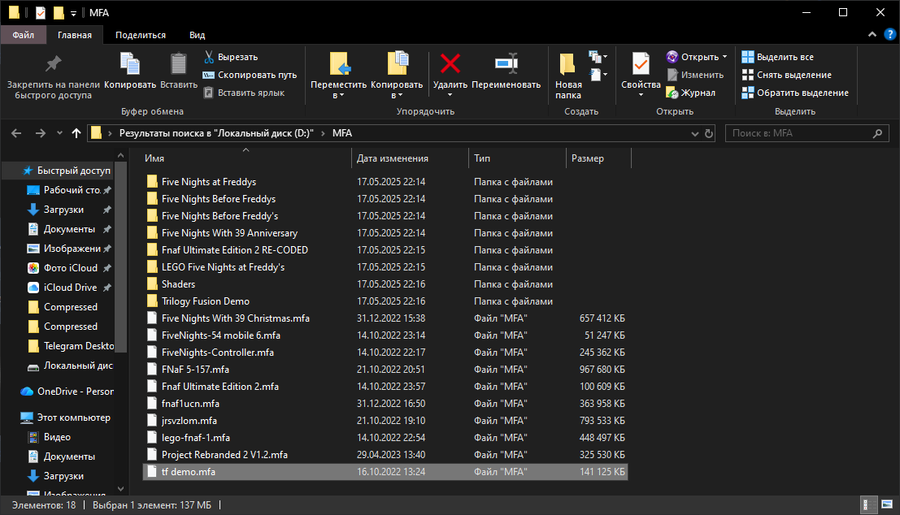Switch to details view icon in status bar
The height and width of the screenshot is (515, 900).
tap(868, 505)
